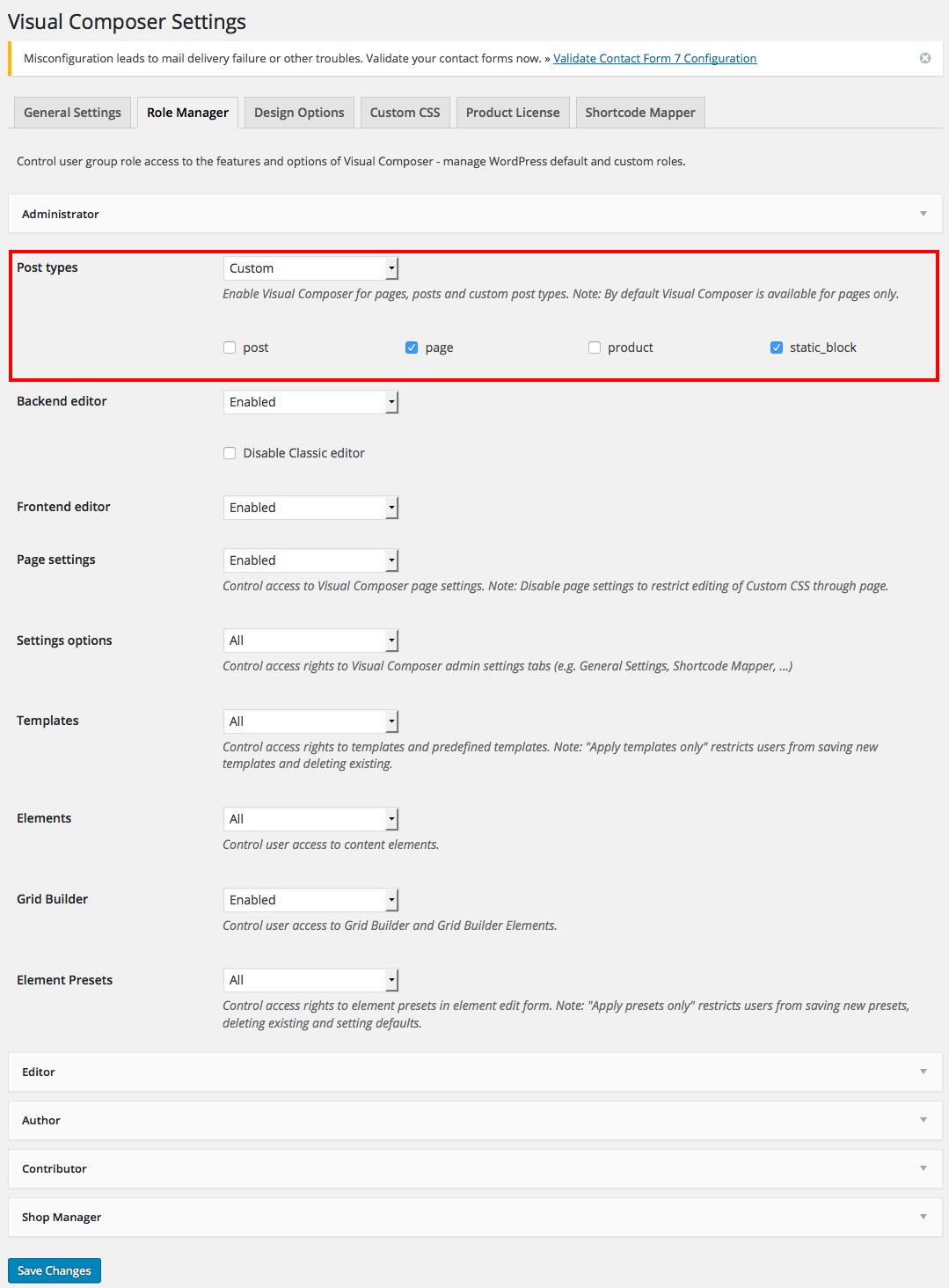Click the Post types label
949x1288 pixels.
[47, 267]
